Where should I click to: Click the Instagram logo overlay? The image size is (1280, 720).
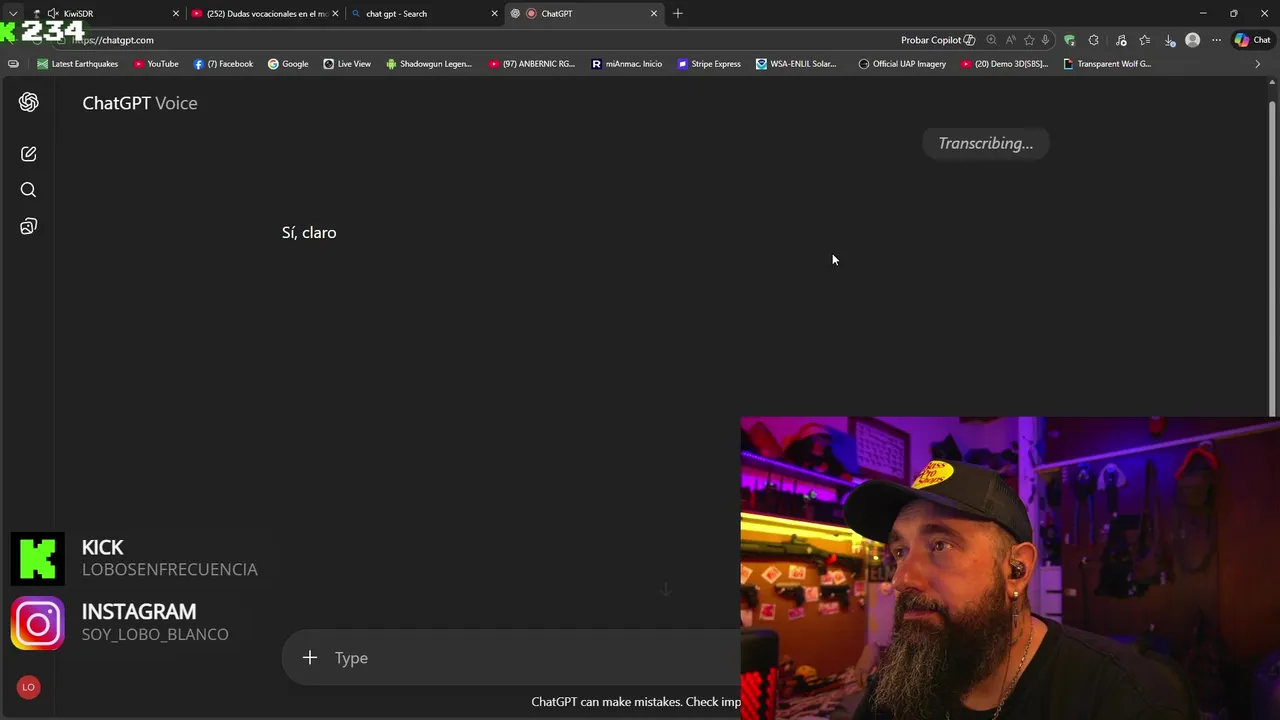click(x=37, y=623)
